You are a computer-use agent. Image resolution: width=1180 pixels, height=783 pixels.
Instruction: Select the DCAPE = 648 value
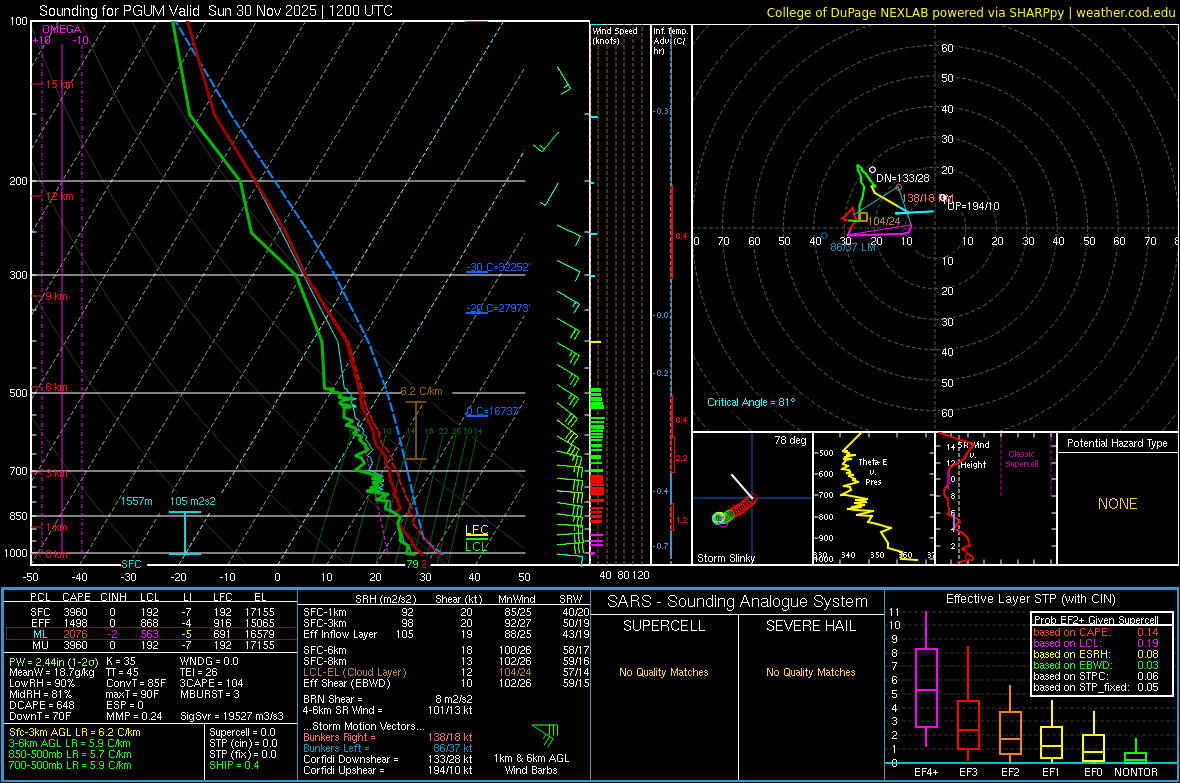coord(41,705)
